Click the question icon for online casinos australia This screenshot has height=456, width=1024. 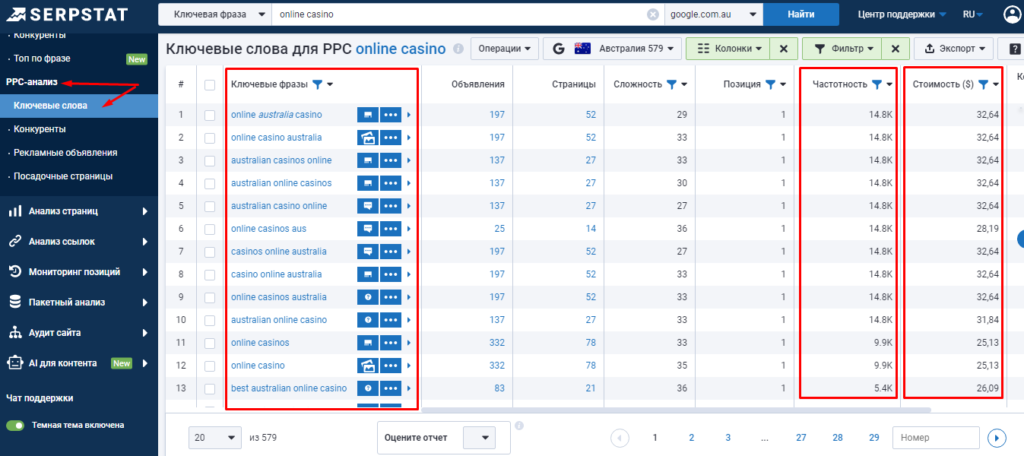point(368,297)
